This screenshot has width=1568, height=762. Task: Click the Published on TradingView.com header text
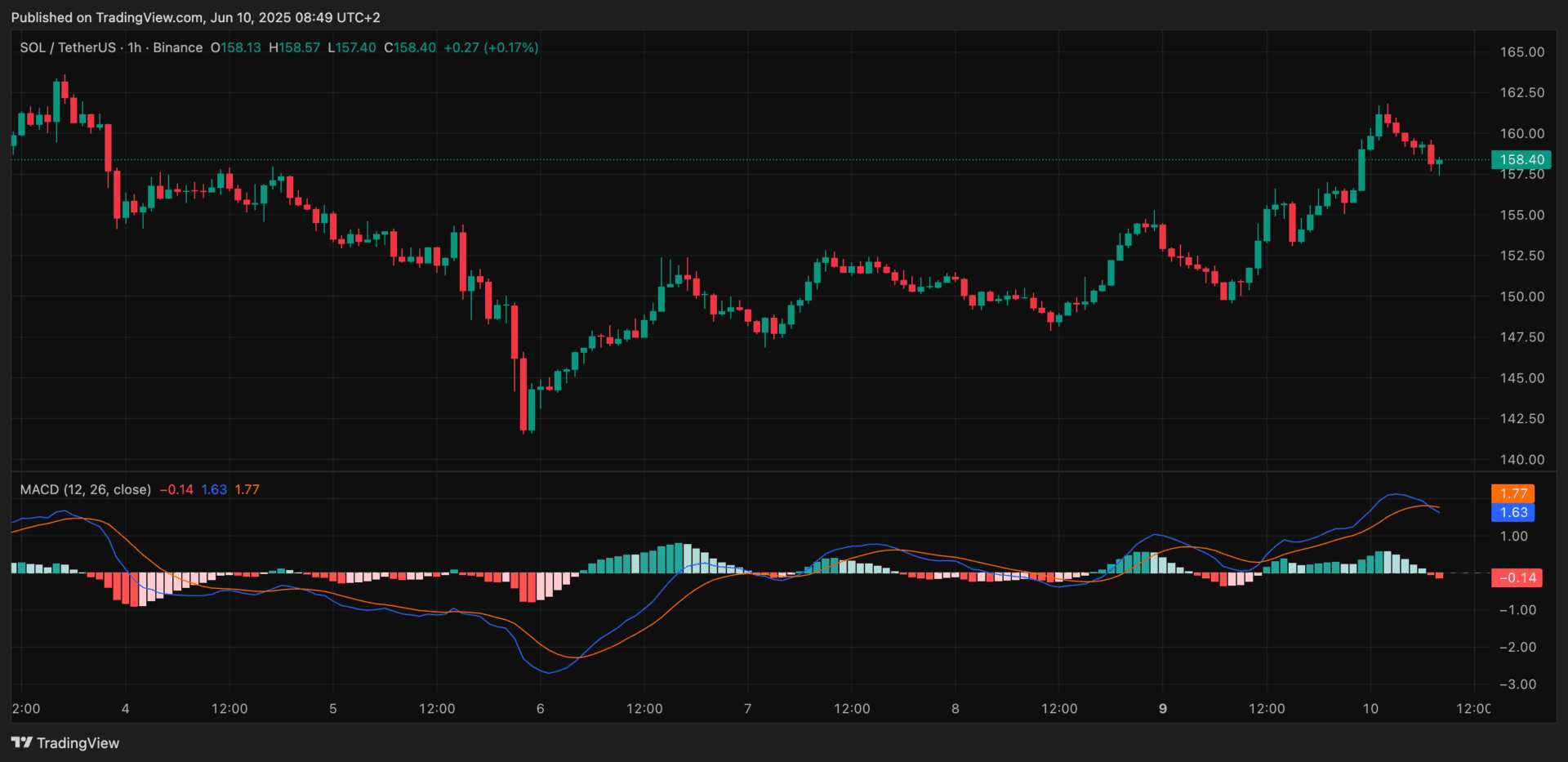(x=195, y=17)
